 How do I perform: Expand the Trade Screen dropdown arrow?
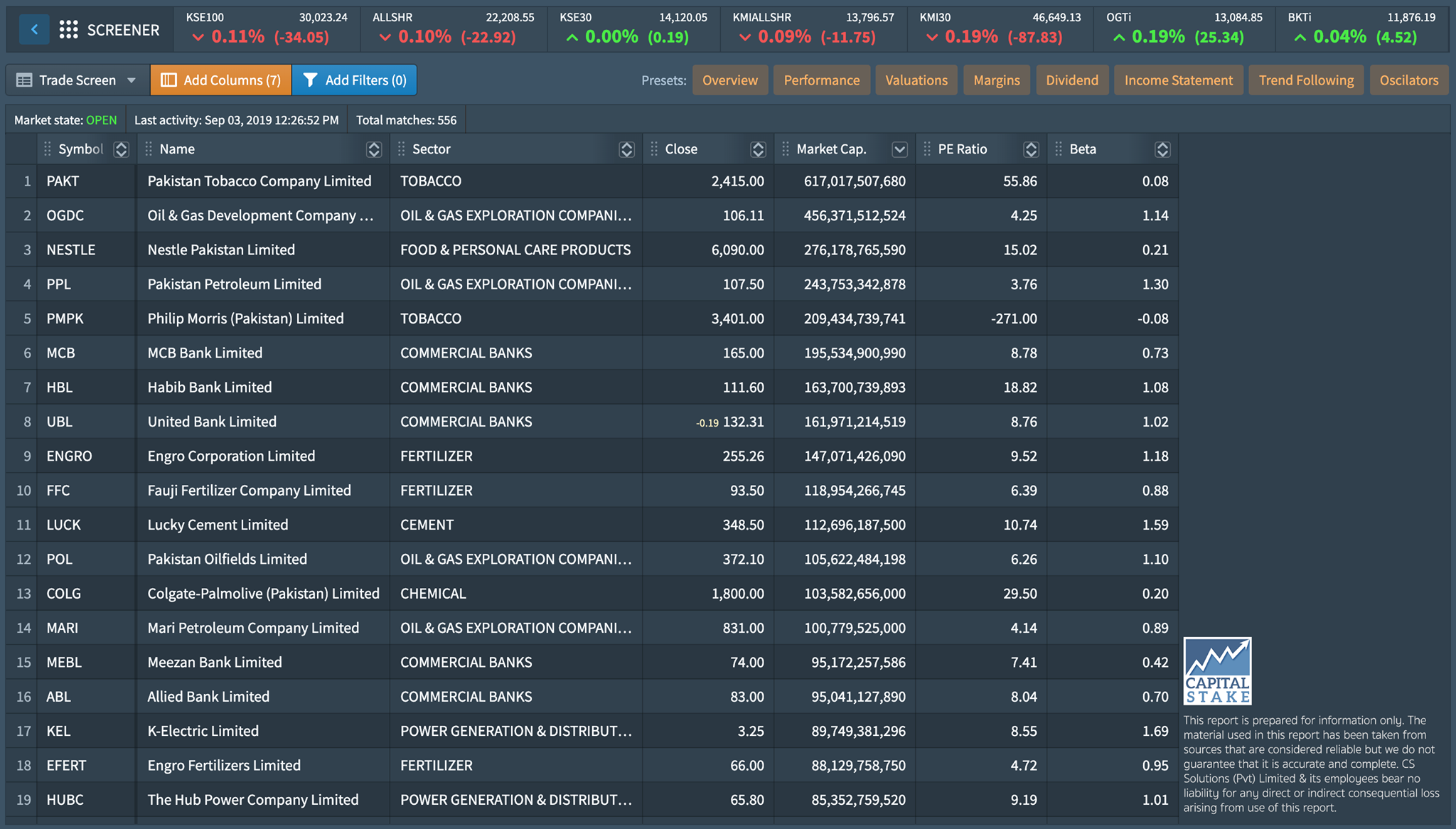tap(132, 80)
